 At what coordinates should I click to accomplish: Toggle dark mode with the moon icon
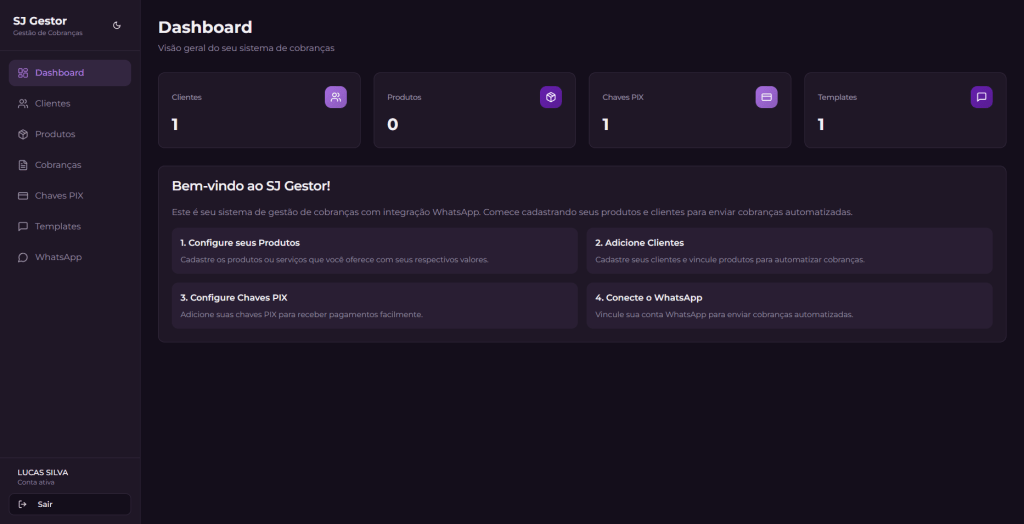click(x=117, y=25)
